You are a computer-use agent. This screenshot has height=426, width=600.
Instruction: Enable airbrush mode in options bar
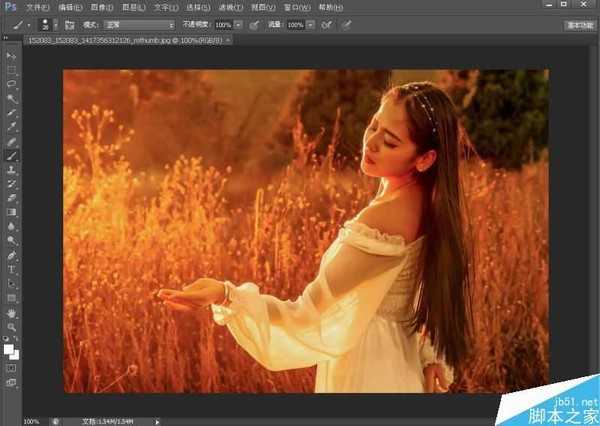click(328, 23)
